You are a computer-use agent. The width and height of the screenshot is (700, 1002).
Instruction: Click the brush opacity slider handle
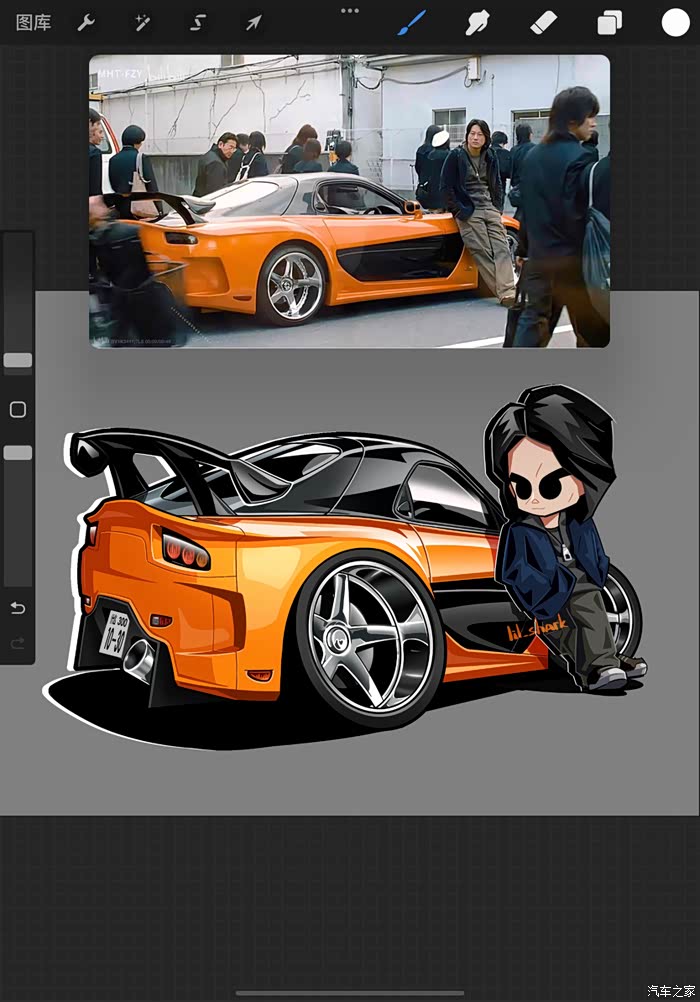click(x=18, y=452)
